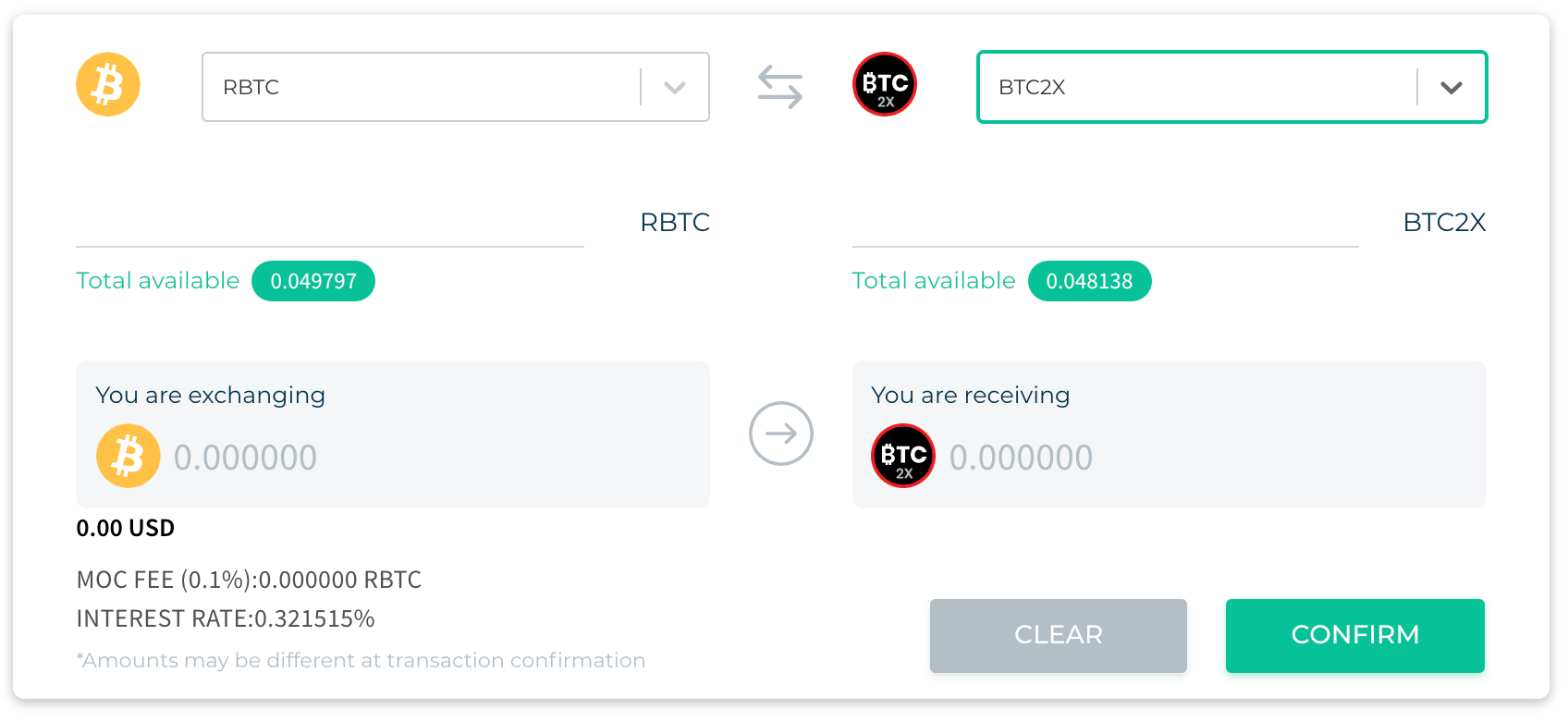Click the circled right arrow between exchange panels
The width and height of the screenshot is (1568, 721).
coord(781,434)
